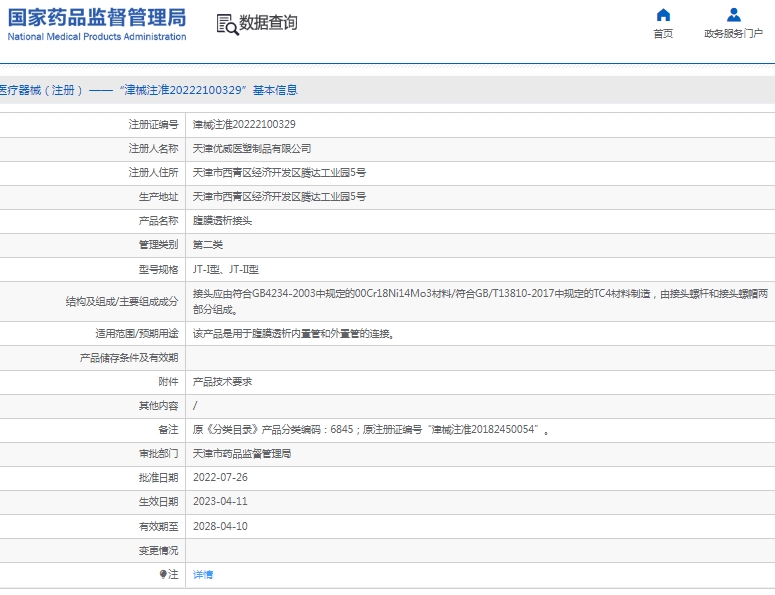Click the 详情 details link
Screen dimensions: 775x595
click(x=202, y=574)
